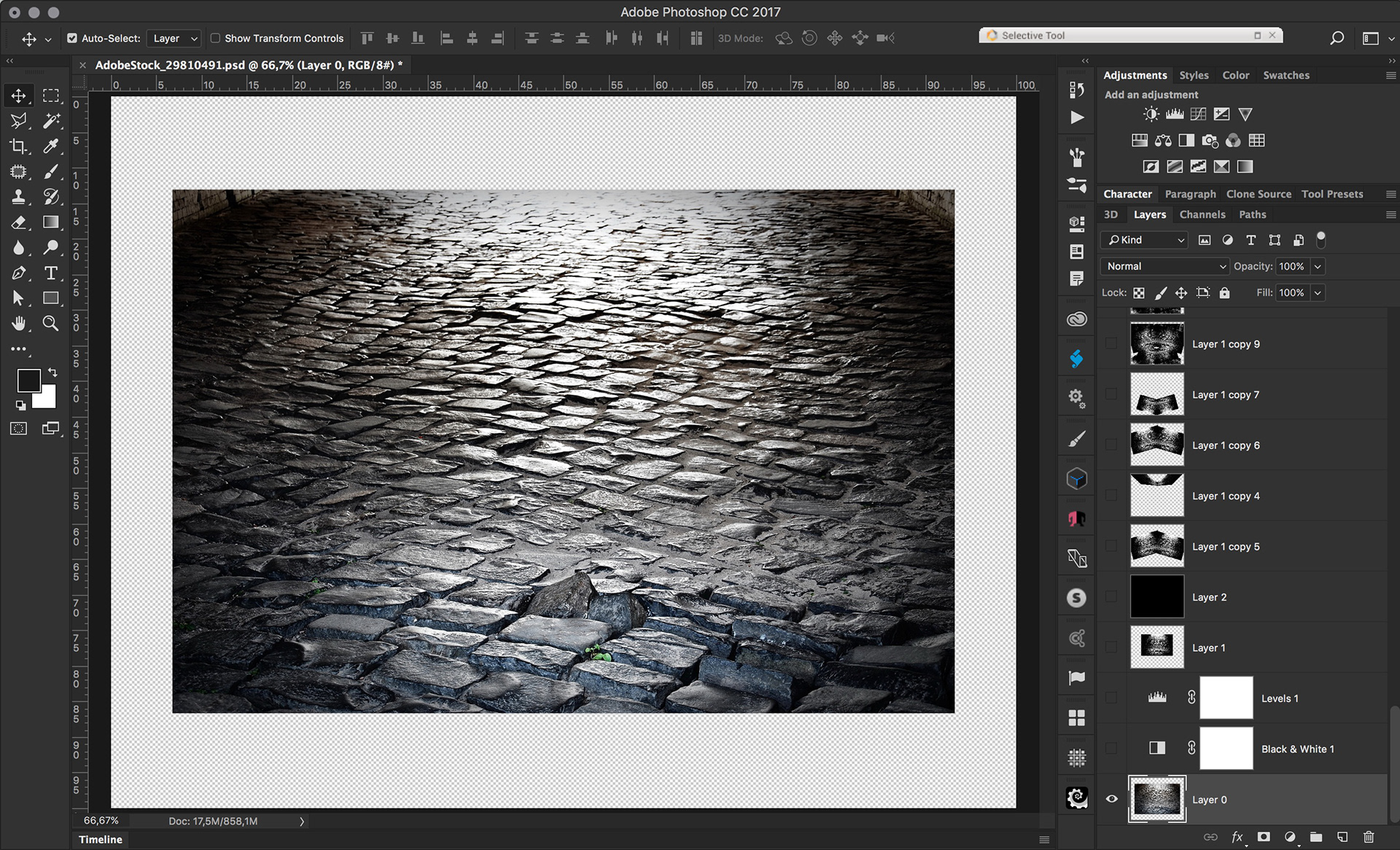1400x850 pixels.
Task: Open Layers panel options menu
Action: [x=1391, y=214]
